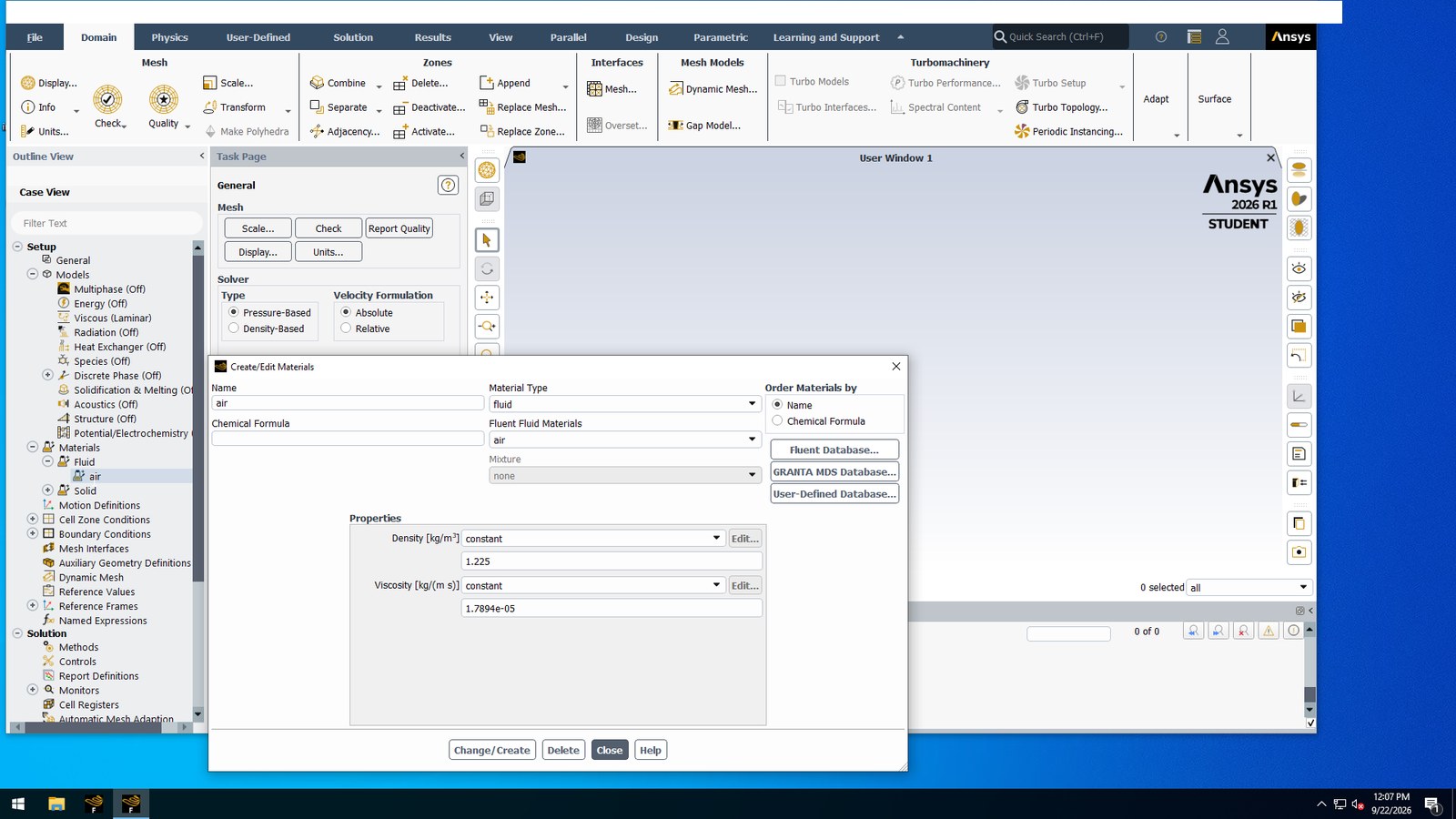Click the Display mesh icon in the ribbon

(x=27, y=83)
